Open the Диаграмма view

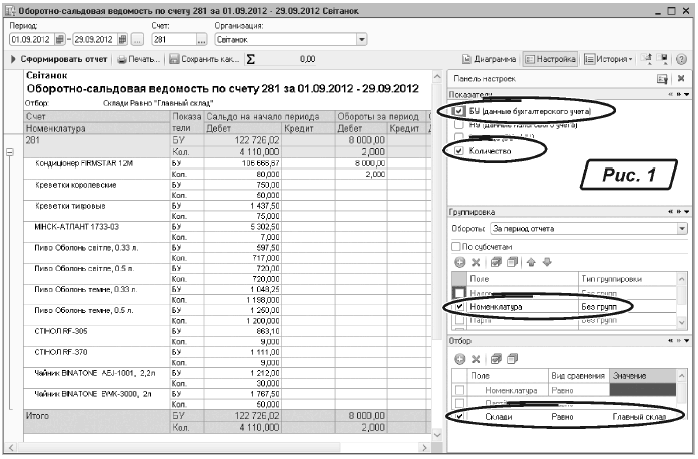pos(490,59)
